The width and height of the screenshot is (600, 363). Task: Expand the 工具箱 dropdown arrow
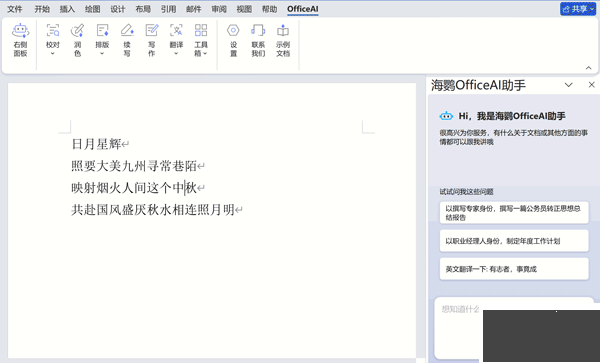[205, 54]
